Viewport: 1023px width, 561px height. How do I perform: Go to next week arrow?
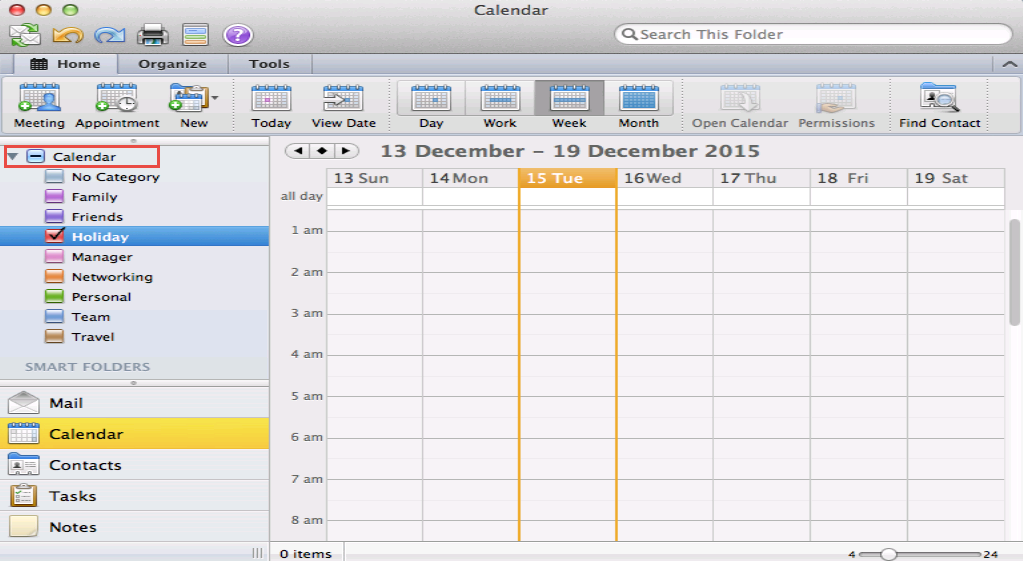[x=346, y=151]
